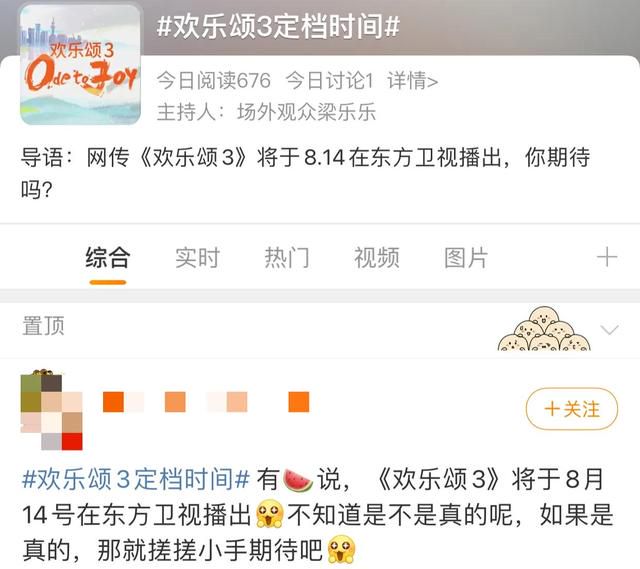The height and width of the screenshot is (569, 640).
Task: Tap the plus icon beside the tabs
Action: 607,257
